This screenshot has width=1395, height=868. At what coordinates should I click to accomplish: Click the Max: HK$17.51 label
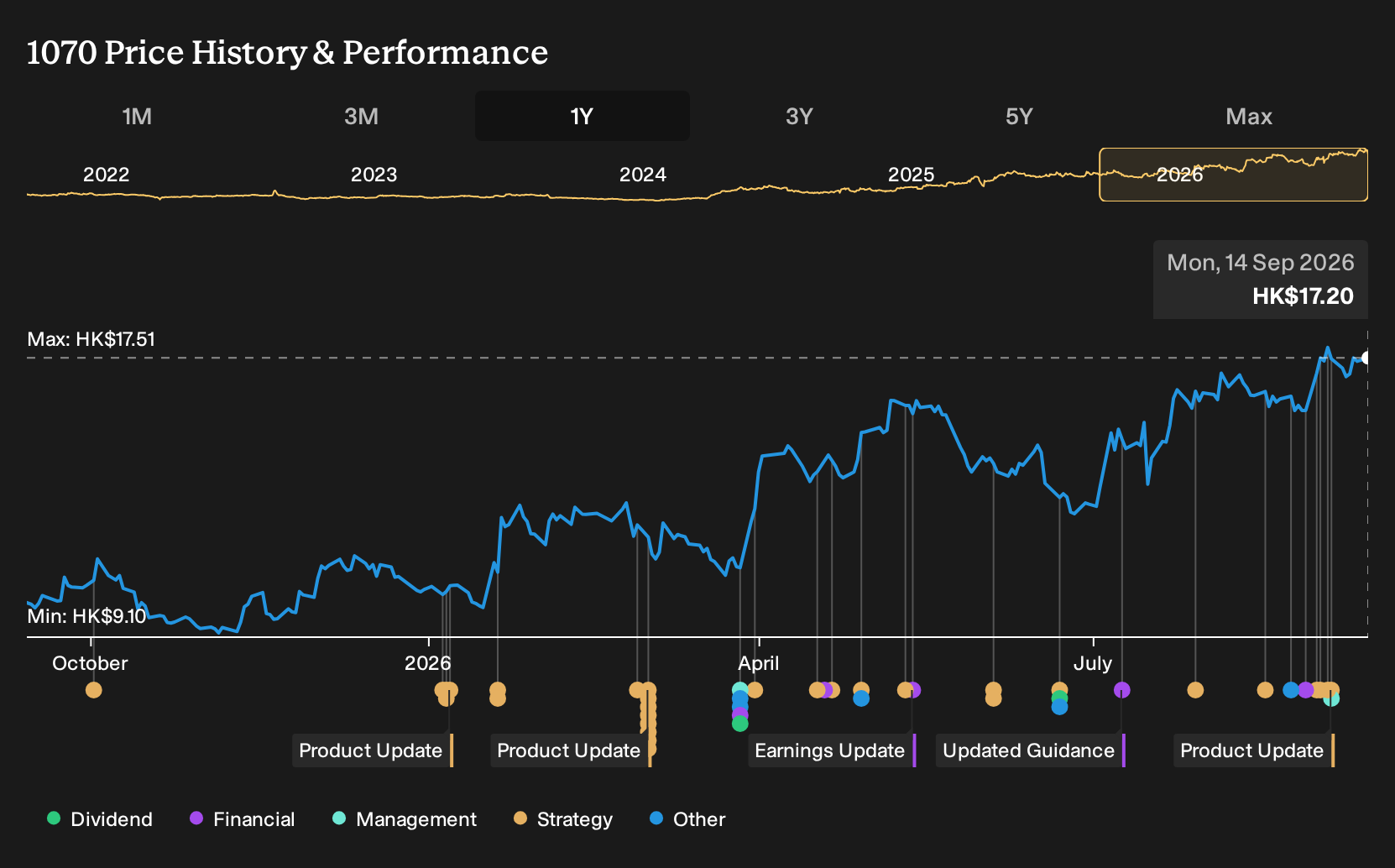(x=91, y=339)
